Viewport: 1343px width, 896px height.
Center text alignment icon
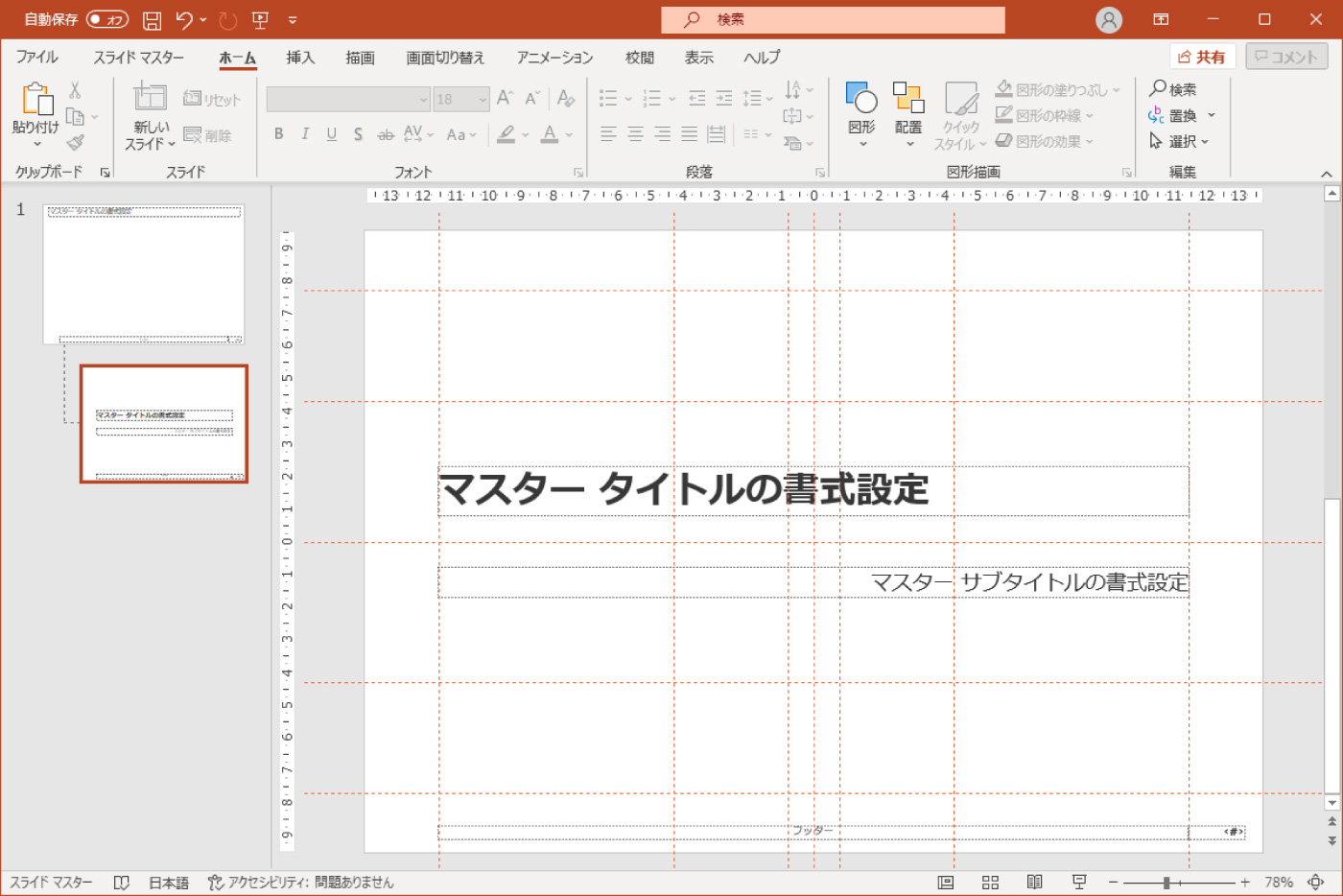[x=635, y=134]
